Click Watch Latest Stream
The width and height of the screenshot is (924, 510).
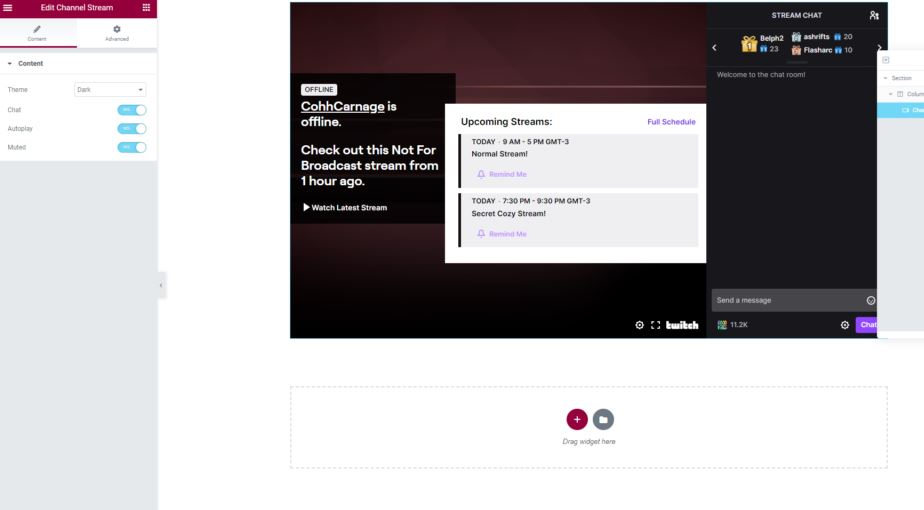tap(345, 208)
